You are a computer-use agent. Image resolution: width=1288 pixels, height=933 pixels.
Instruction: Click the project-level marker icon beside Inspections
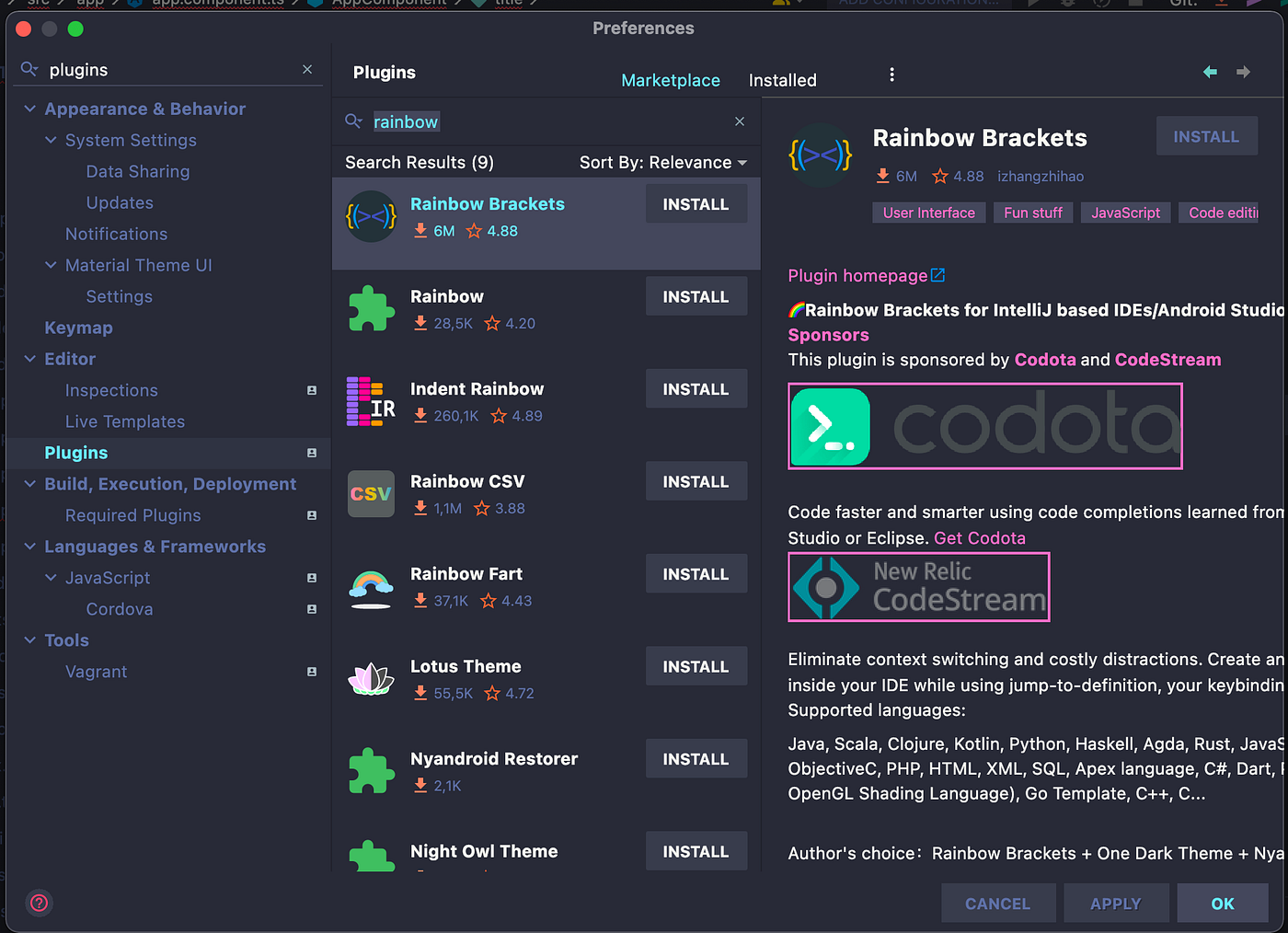click(312, 390)
